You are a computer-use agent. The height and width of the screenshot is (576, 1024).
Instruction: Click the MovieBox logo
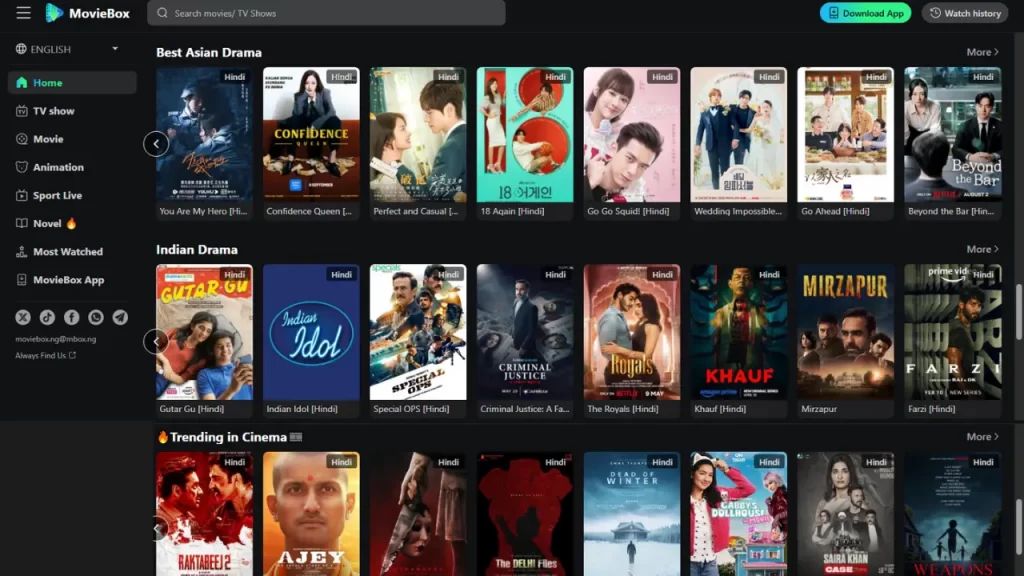pos(88,13)
